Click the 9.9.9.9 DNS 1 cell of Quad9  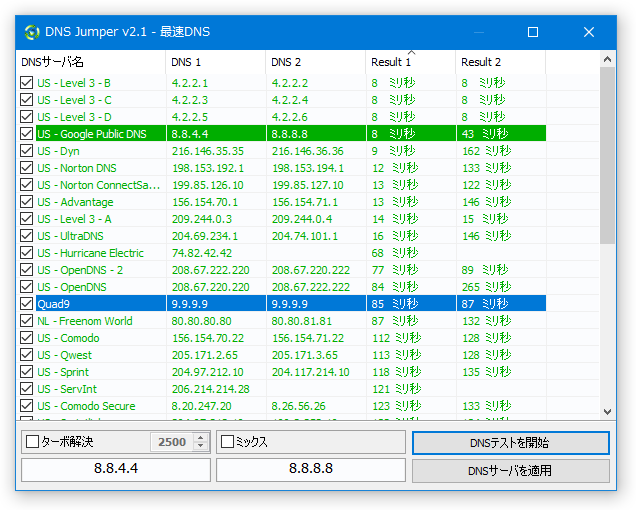pos(189,304)
